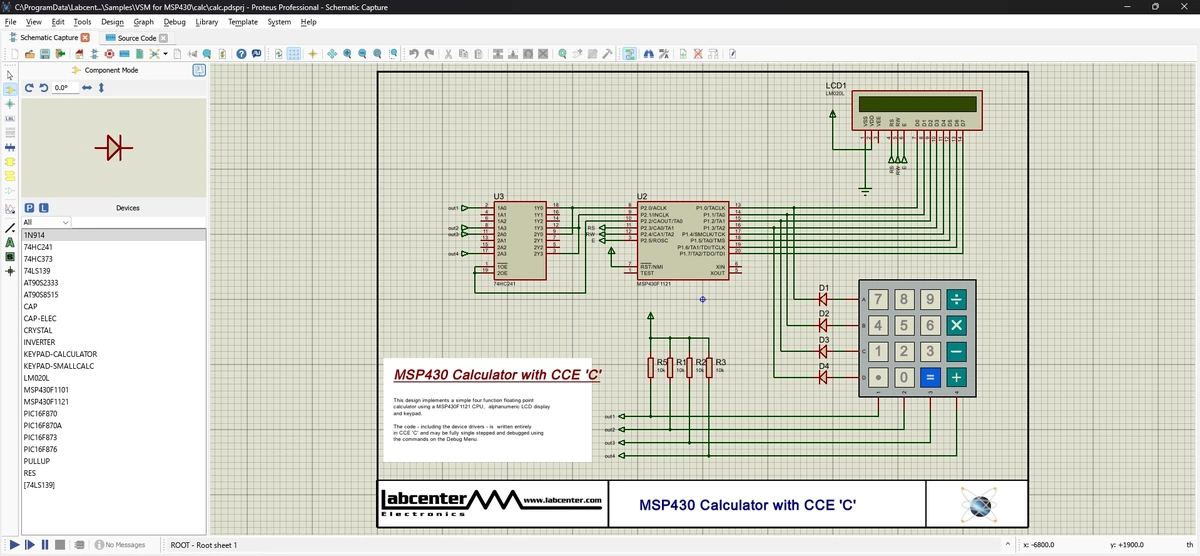Toggle grid display toolbar button
Screen dimensions: 1200x556
pyautogui.click(x=293, y=53)
